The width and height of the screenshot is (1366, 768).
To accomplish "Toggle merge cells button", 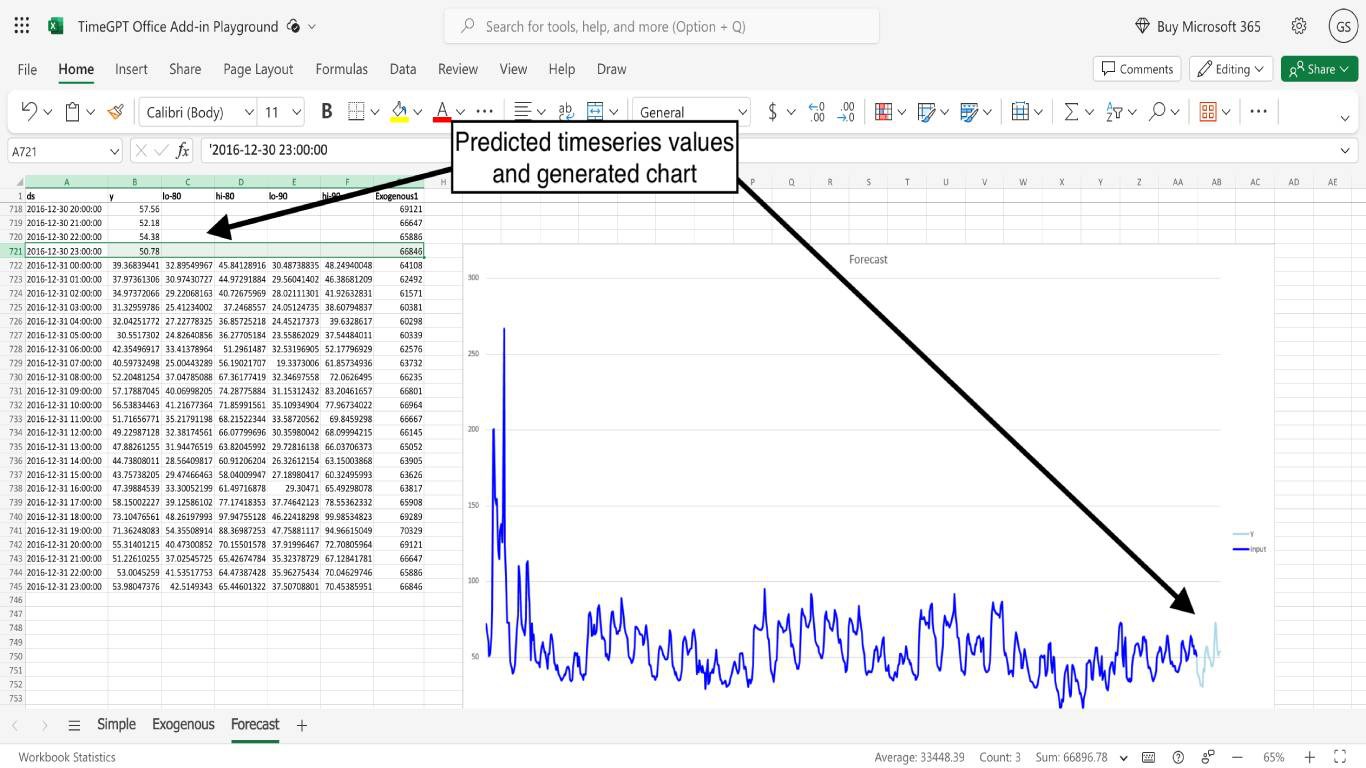I will coord(595,112).
